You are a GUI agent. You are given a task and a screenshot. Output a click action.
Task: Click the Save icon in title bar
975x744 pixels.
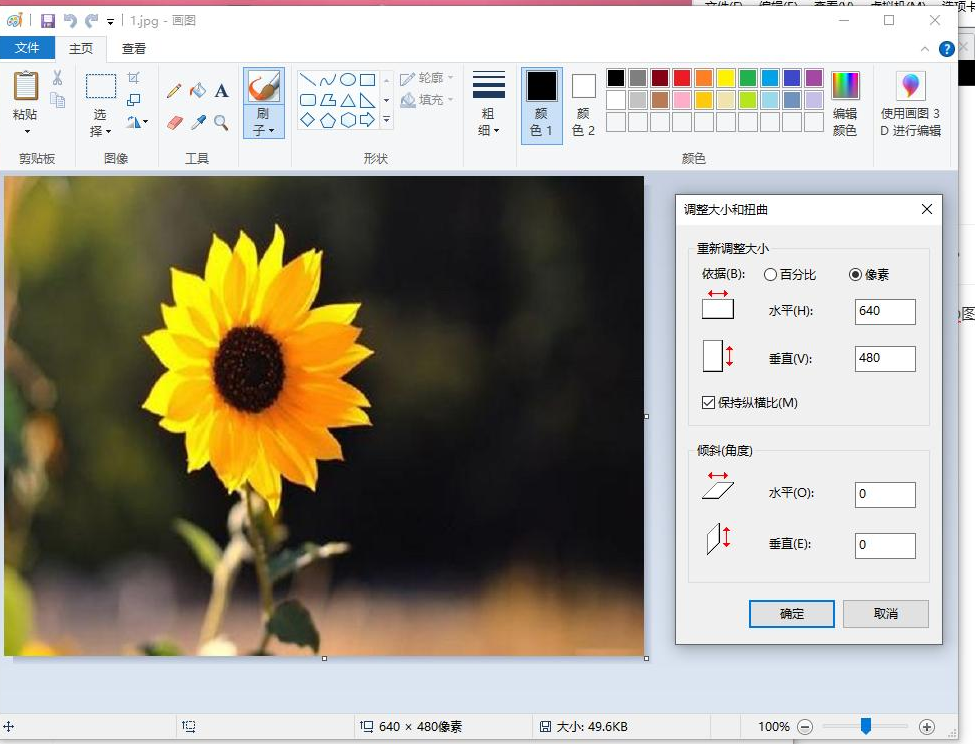48,21
